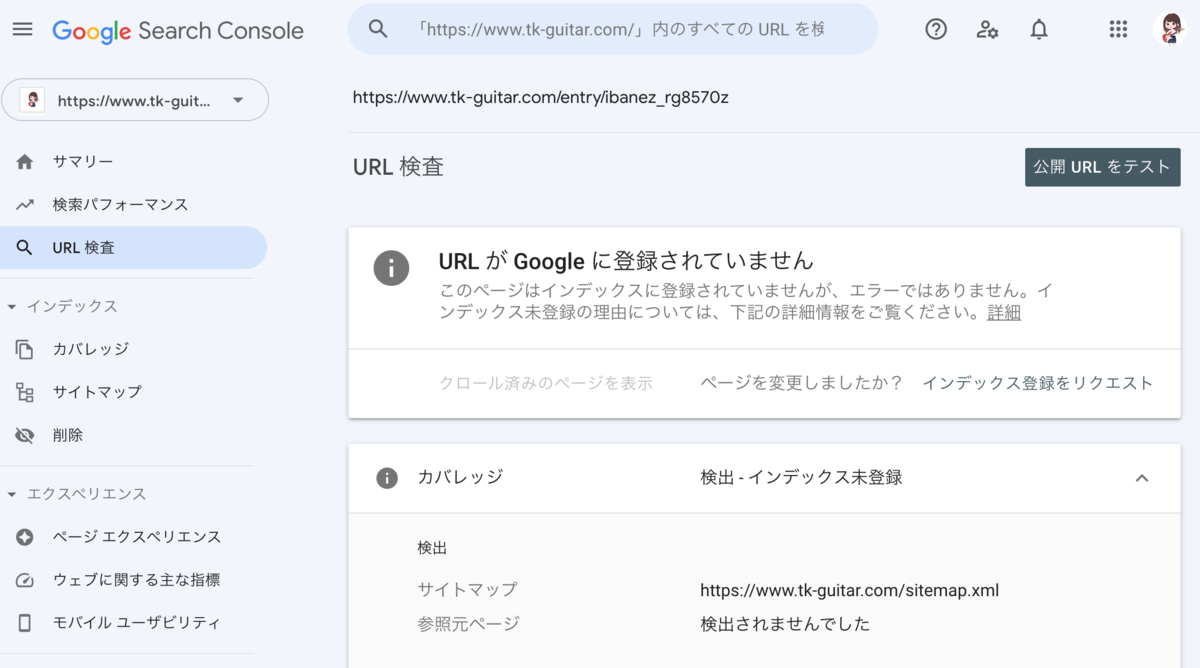Open the notifications bell

(x=1039, y=30)
